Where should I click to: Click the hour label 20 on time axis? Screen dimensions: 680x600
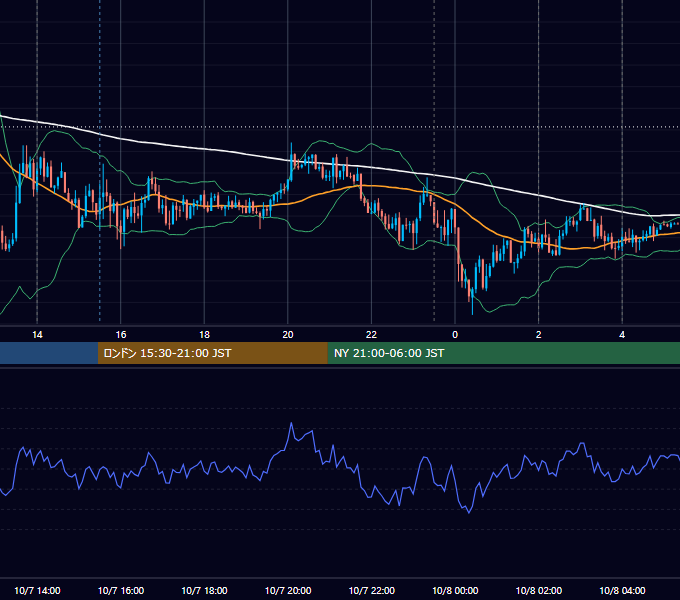(288, 335)
